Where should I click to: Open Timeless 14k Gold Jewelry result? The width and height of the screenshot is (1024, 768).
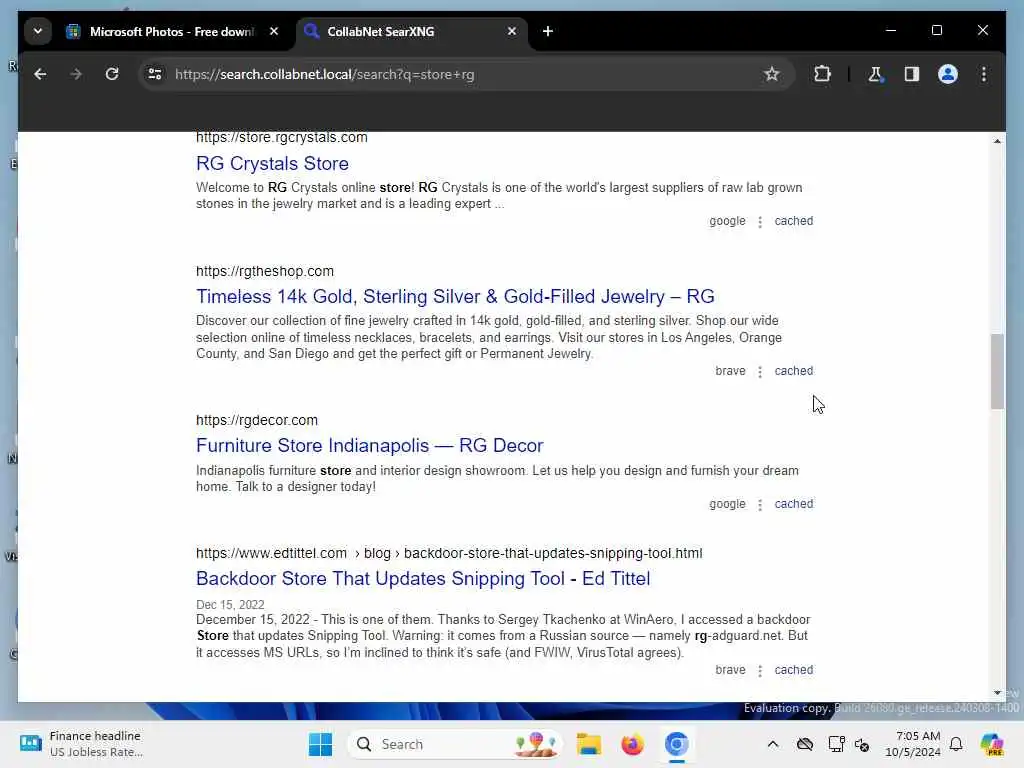(x=455, y=296)
